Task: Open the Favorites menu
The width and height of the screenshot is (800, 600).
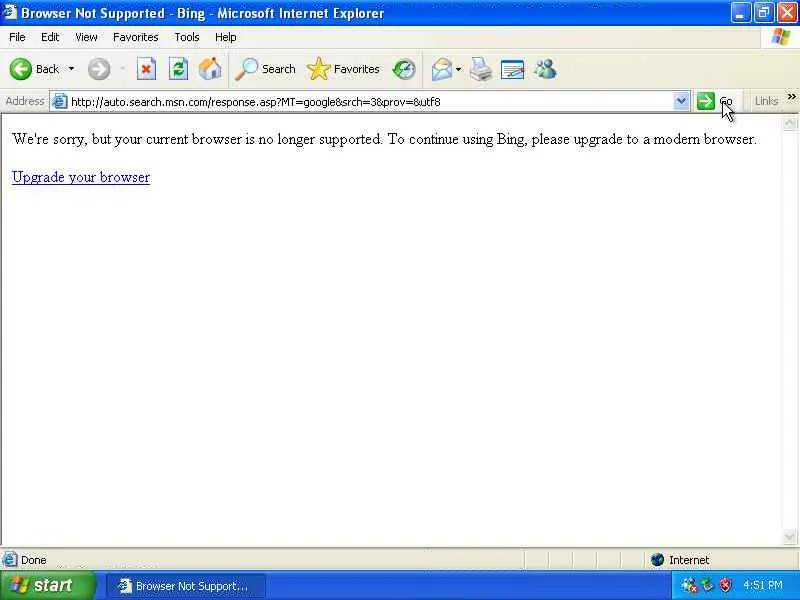Action: pos(136,37)
